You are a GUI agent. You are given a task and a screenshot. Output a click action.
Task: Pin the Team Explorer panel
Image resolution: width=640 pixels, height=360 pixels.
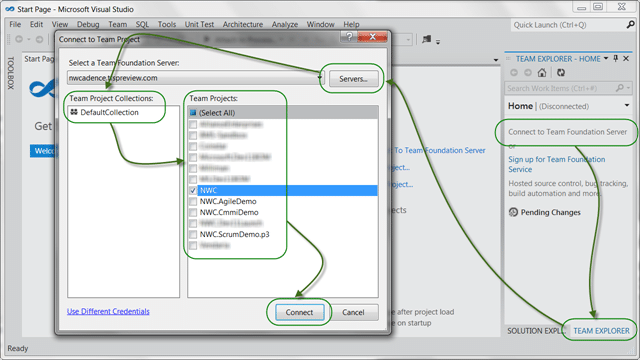pos(616,59)
